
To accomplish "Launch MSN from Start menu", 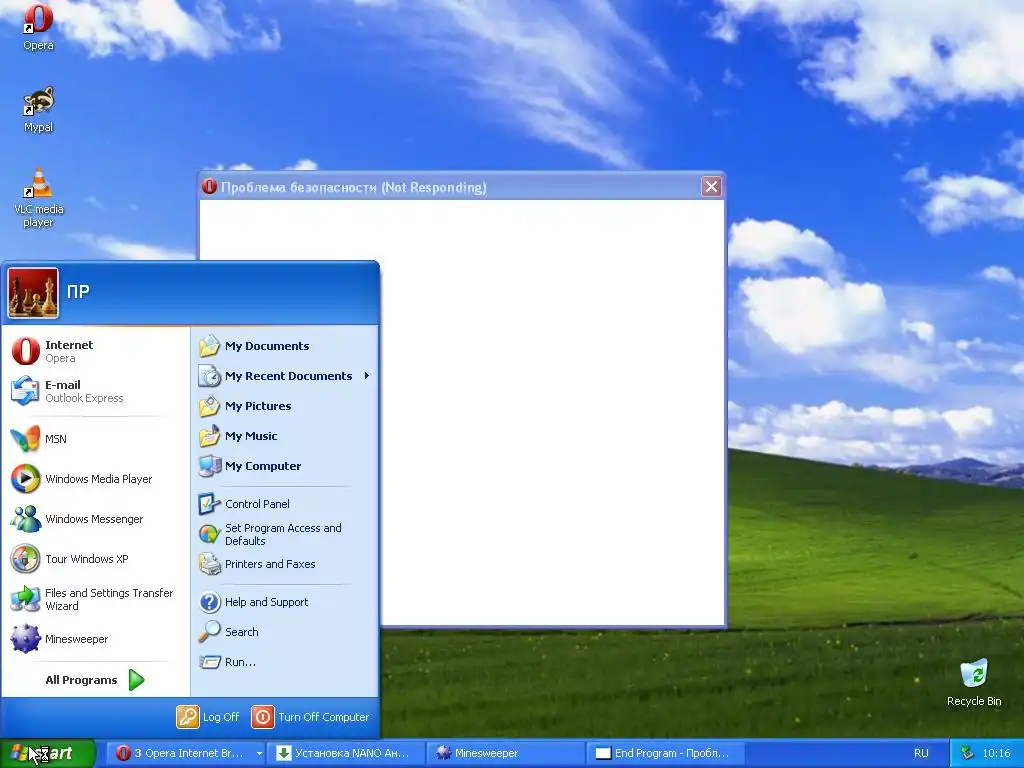I will click(x=97, y=439).
